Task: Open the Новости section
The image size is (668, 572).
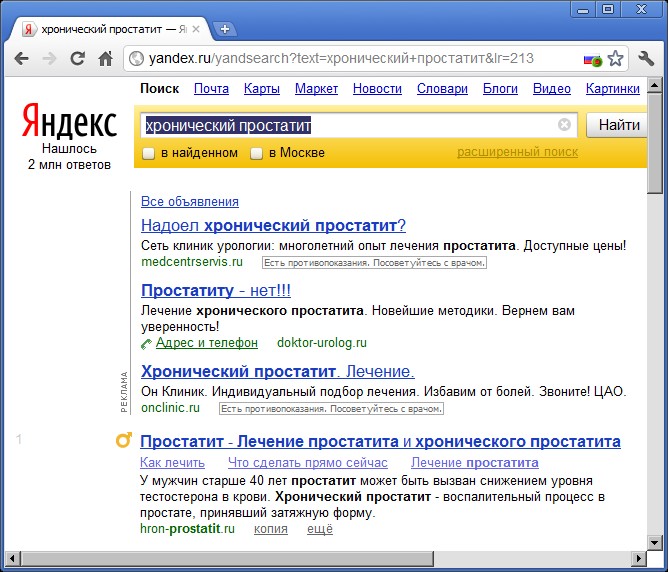Action: (377, 89)
